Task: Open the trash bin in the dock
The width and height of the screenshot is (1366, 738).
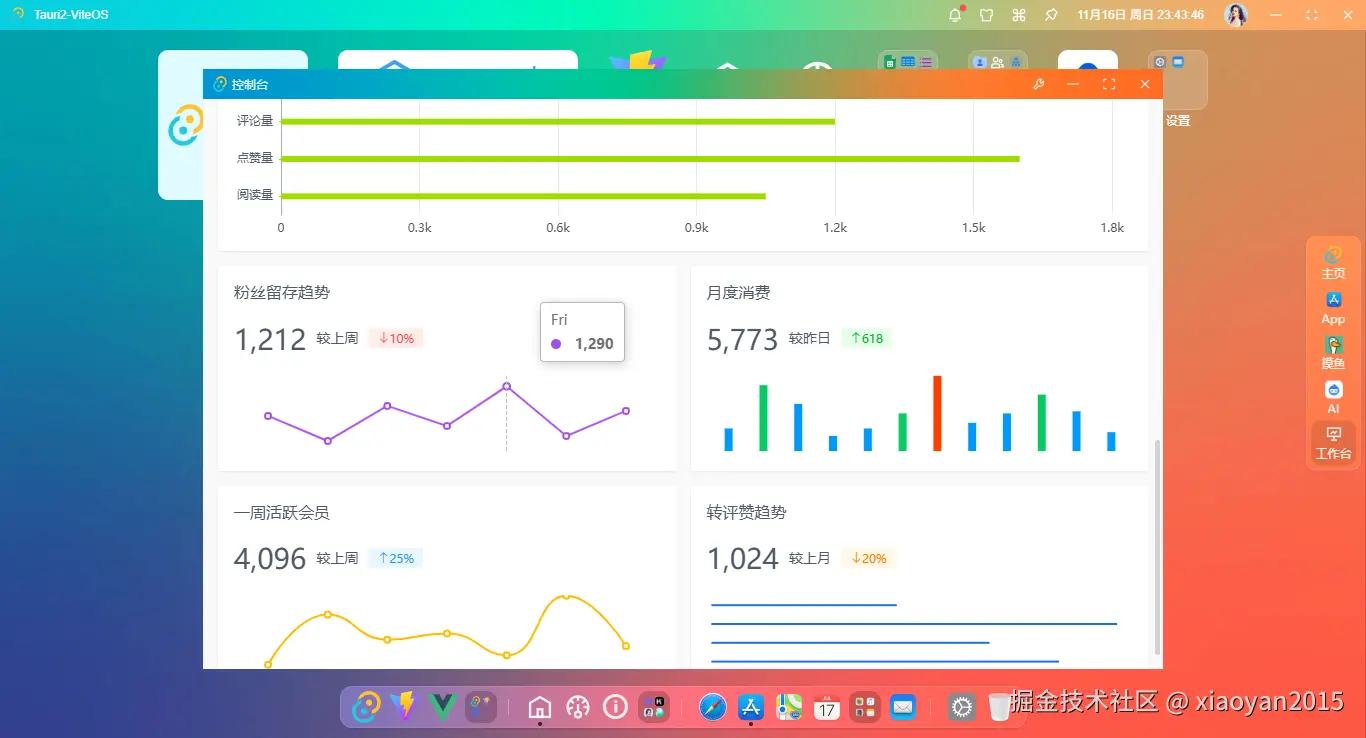Action: (999, 708)
